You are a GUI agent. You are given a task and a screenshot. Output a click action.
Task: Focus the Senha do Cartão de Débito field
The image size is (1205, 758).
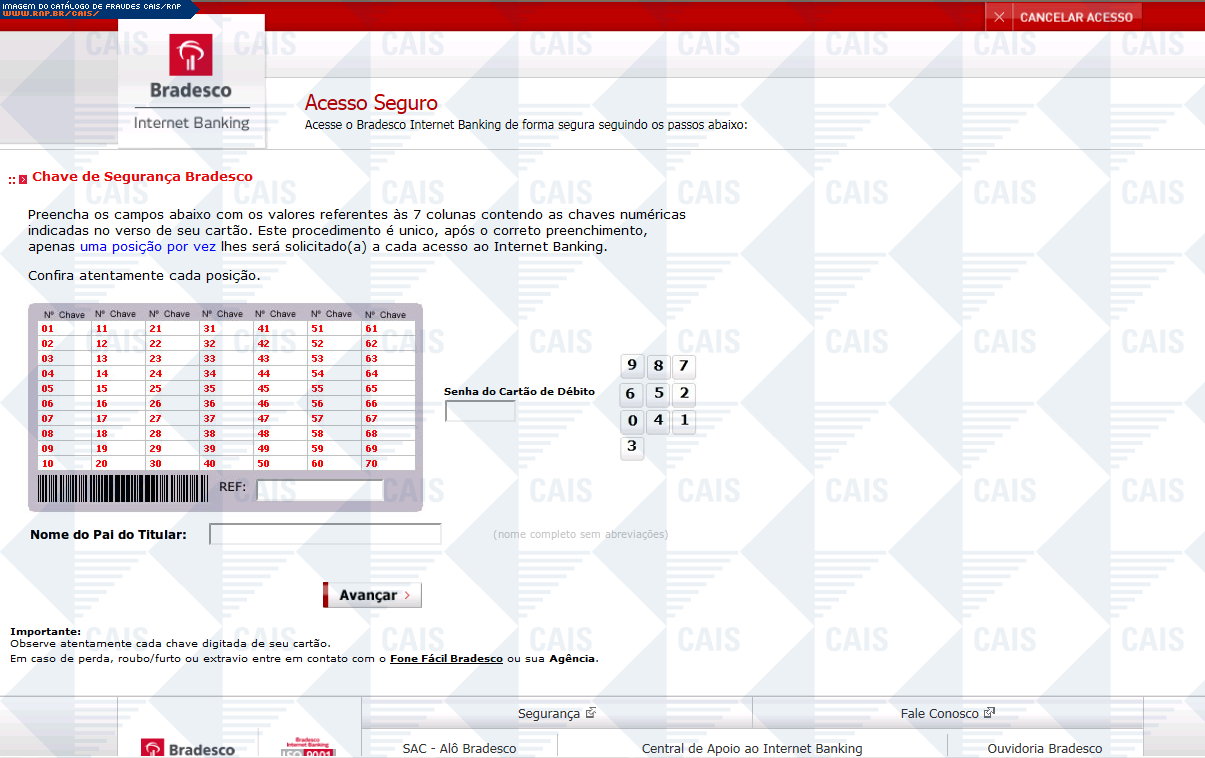point(480,411)
